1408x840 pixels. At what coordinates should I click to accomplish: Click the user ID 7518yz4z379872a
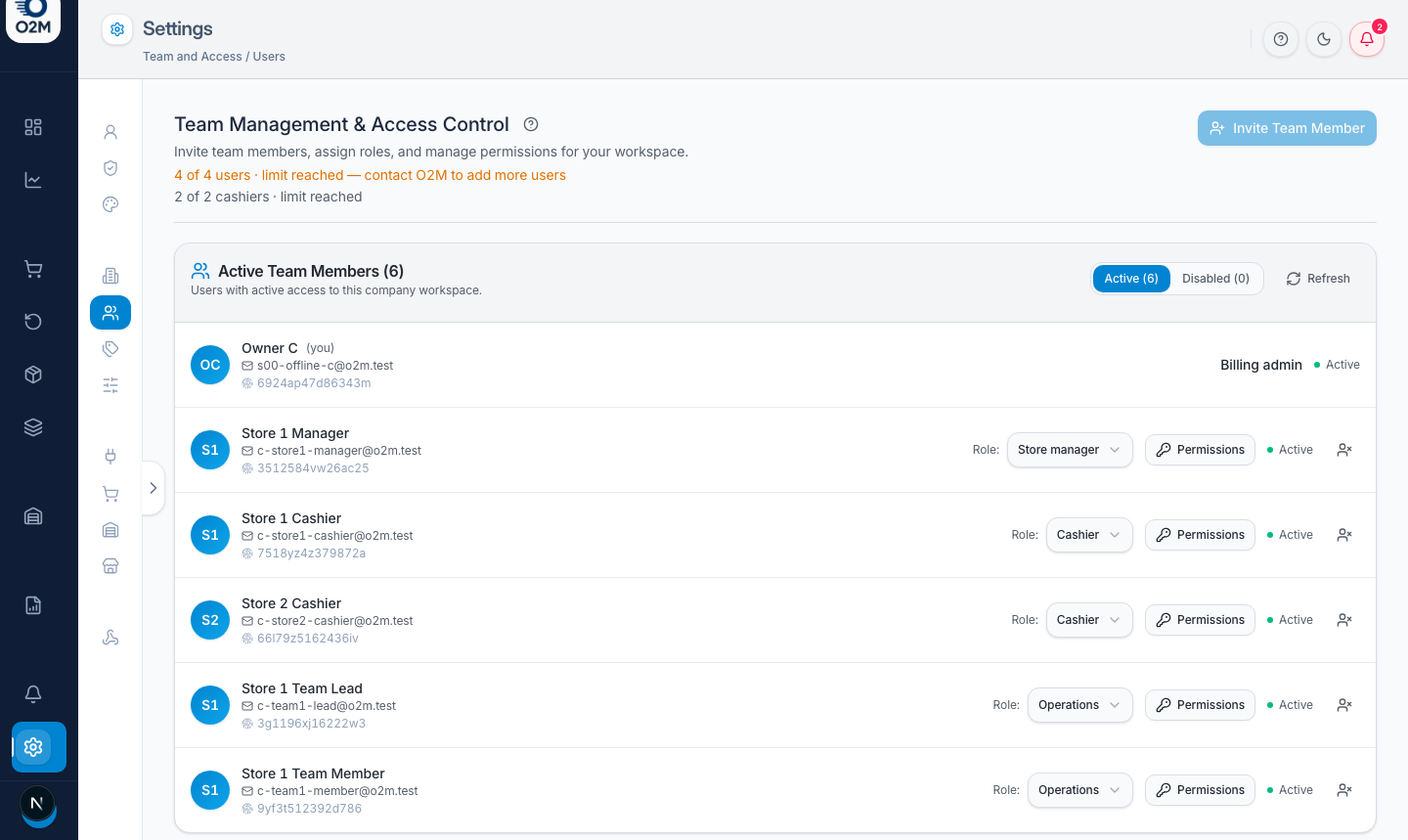(x=311, y=553)
